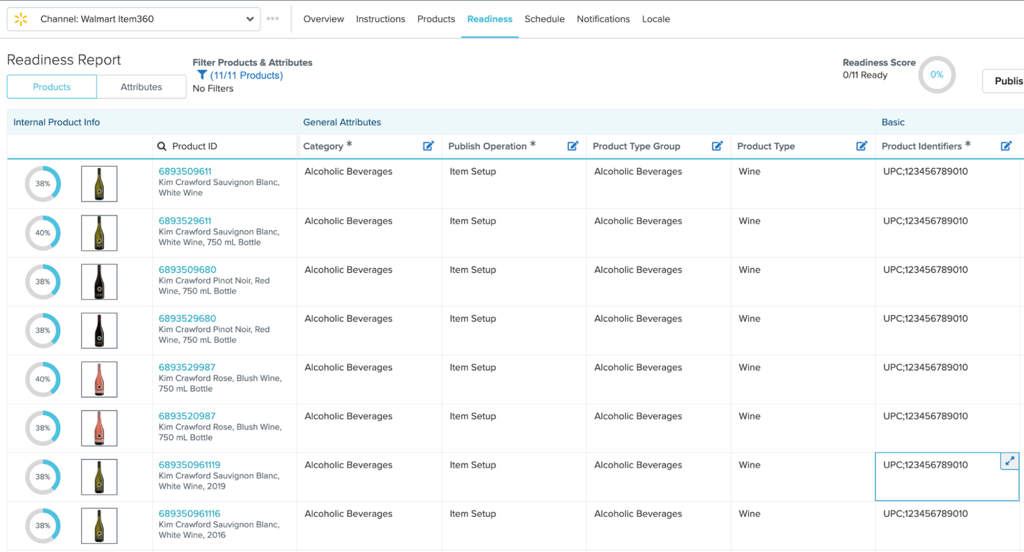Click the Publish button
Viewport: 1024px width, 552px height.
pyautogui.click(x=1004, y=81)
